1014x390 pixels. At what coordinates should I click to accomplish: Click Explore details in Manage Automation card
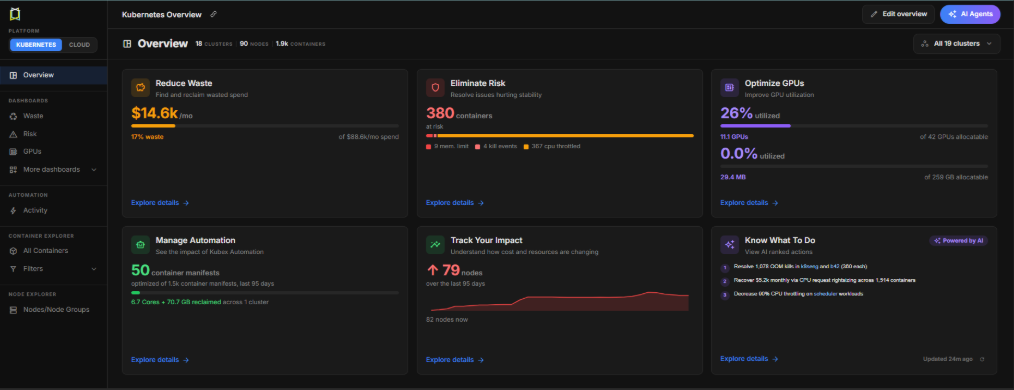pyautogui.click(x=160, y=360)
